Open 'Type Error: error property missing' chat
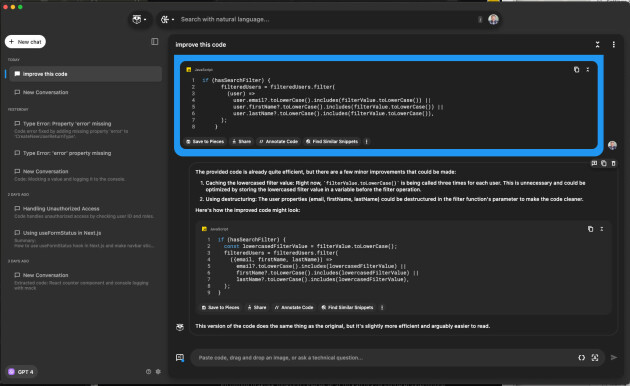 [85, 153]
